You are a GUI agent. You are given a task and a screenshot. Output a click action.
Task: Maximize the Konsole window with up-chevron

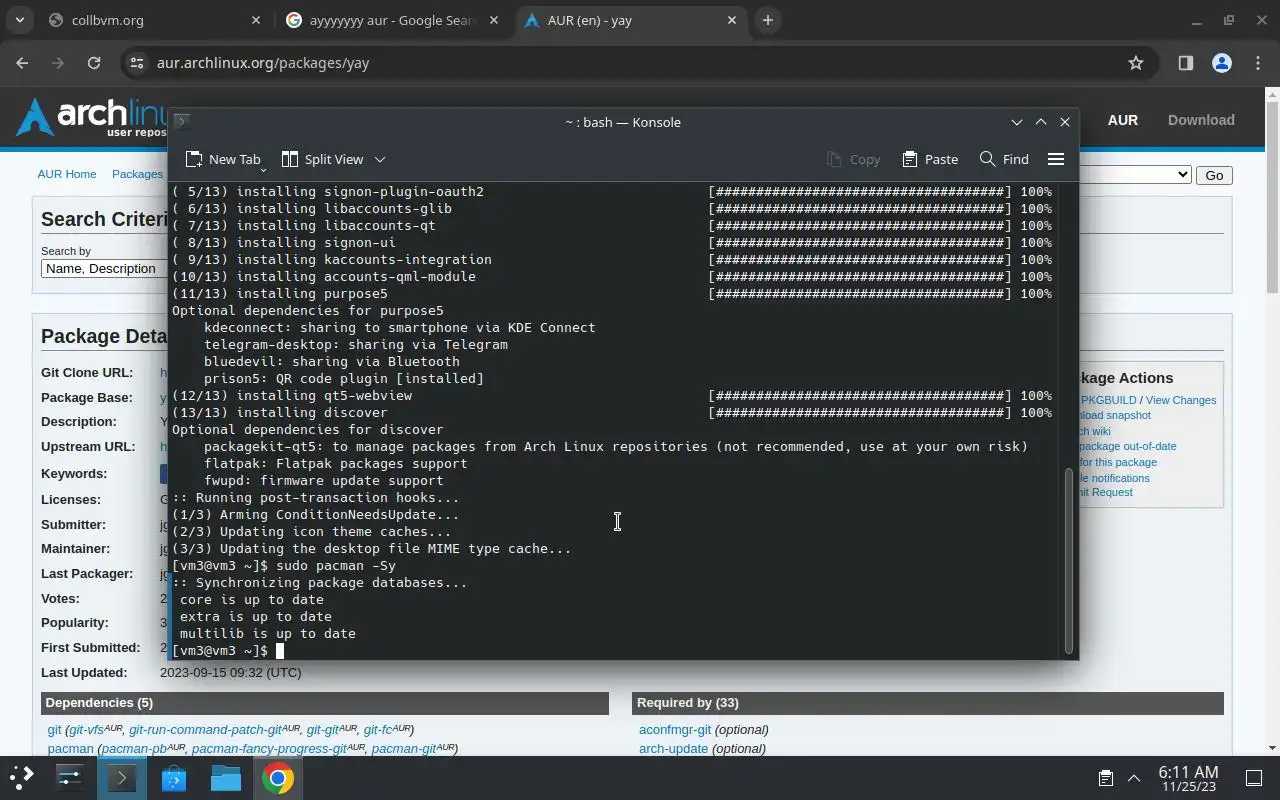[1041, 122]
